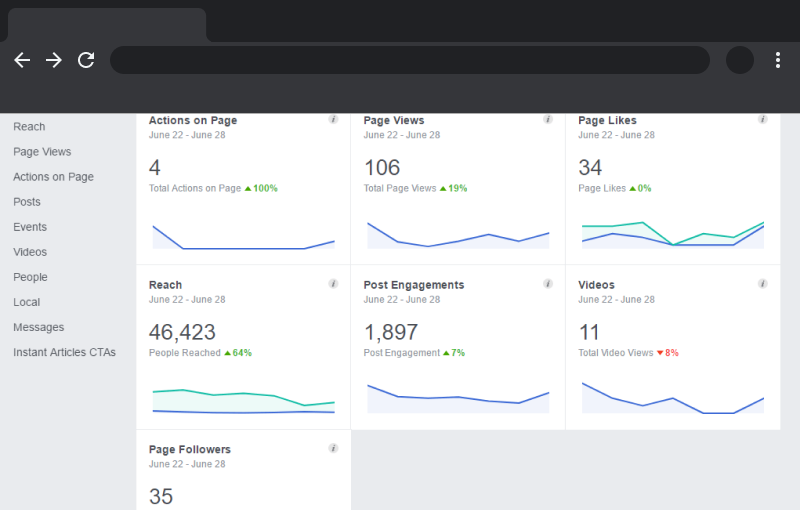Select the browser tab at top
Viewport: 800px width, 510px height.
(x=107, y=24)
